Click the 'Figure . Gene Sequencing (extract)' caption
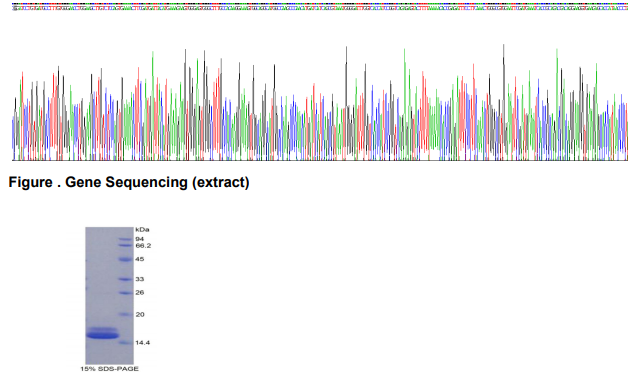This screenshot has height=380, width=634. pos(129,182)
